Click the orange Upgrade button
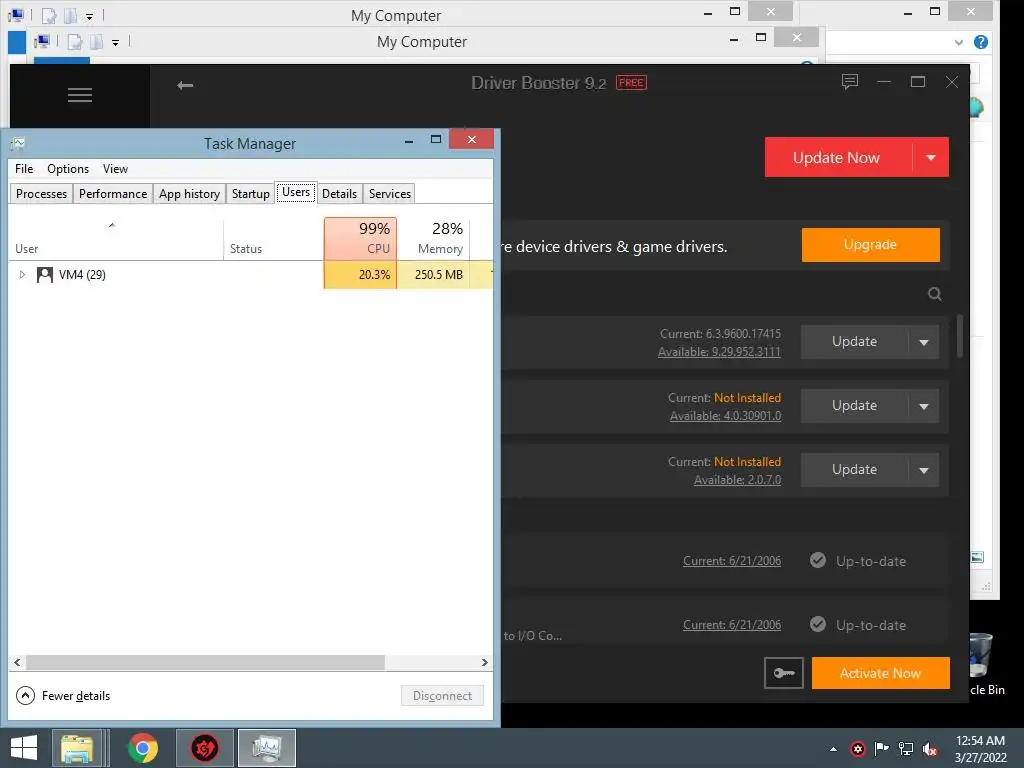 coord(871,245)
